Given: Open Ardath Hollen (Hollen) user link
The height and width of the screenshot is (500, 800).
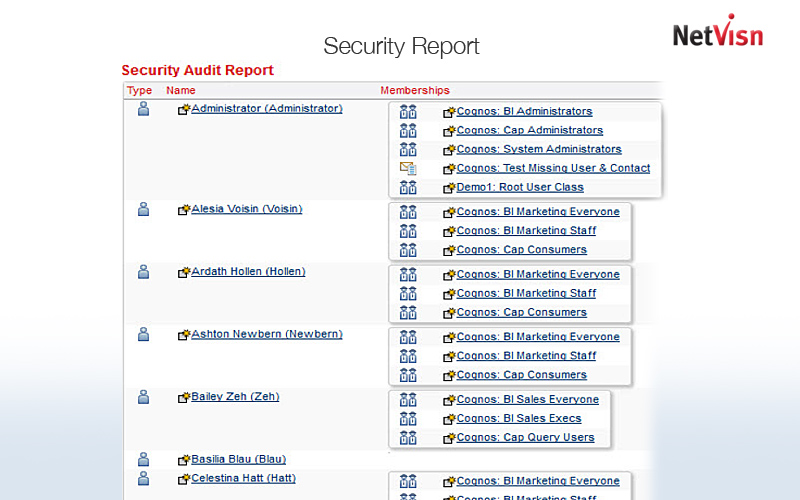Looking at the screenshot, I should click(248, 272).
